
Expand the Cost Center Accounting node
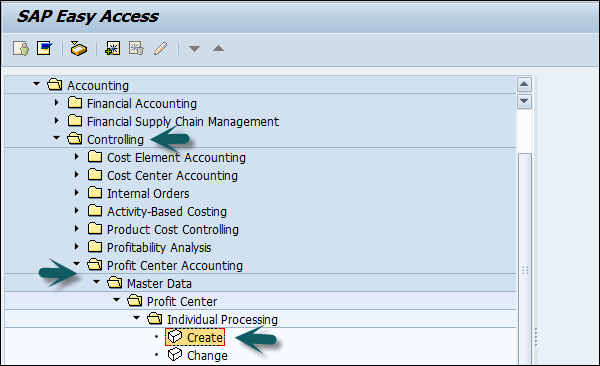coord(77,175)
